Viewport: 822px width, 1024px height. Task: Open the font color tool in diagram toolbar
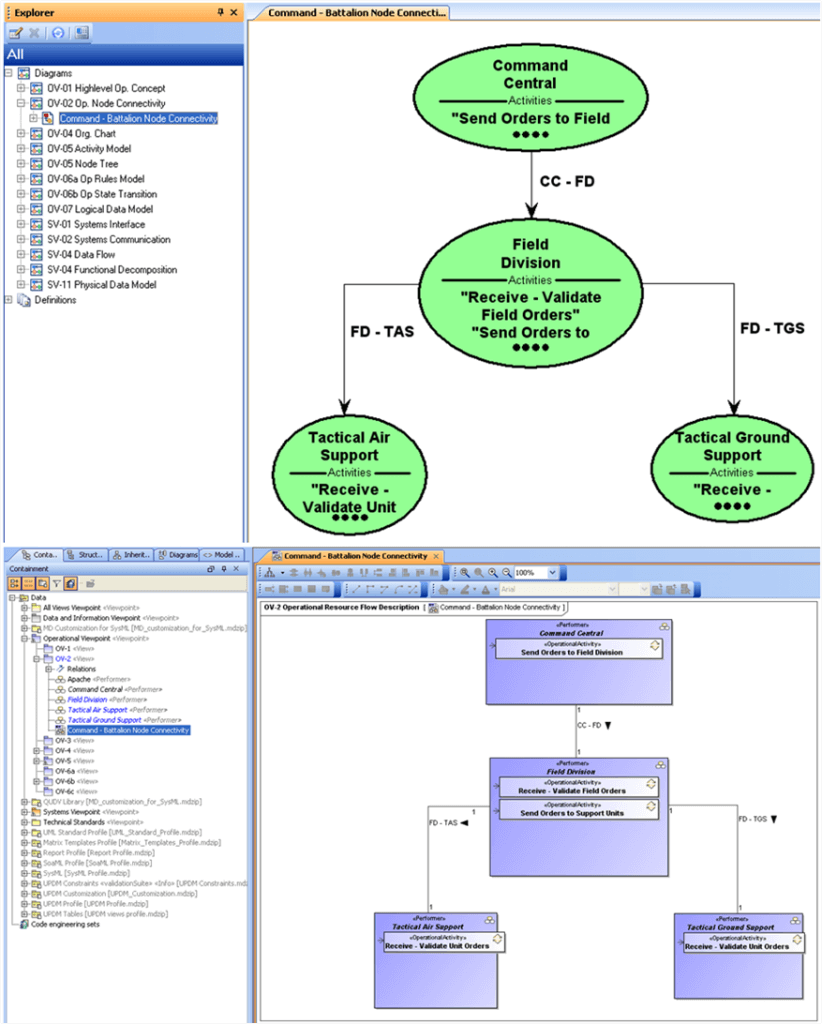point(486,587)
